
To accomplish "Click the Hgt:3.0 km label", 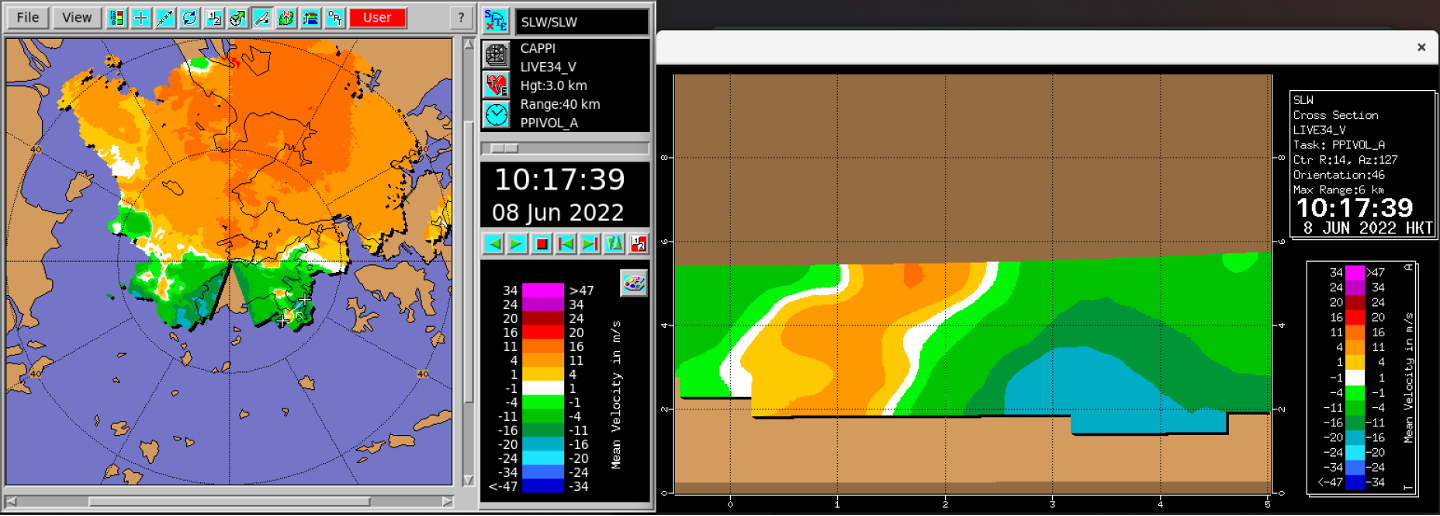I will point(554,85).
